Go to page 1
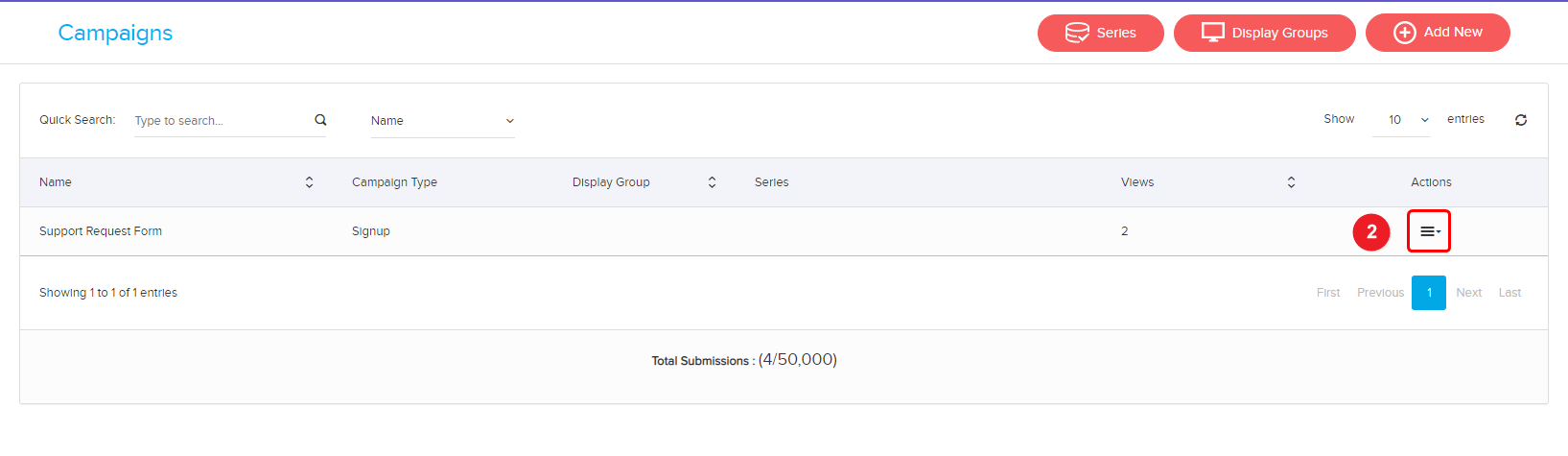The width and height of the screenshot is (1568, 456). [x=1429, y=293]
